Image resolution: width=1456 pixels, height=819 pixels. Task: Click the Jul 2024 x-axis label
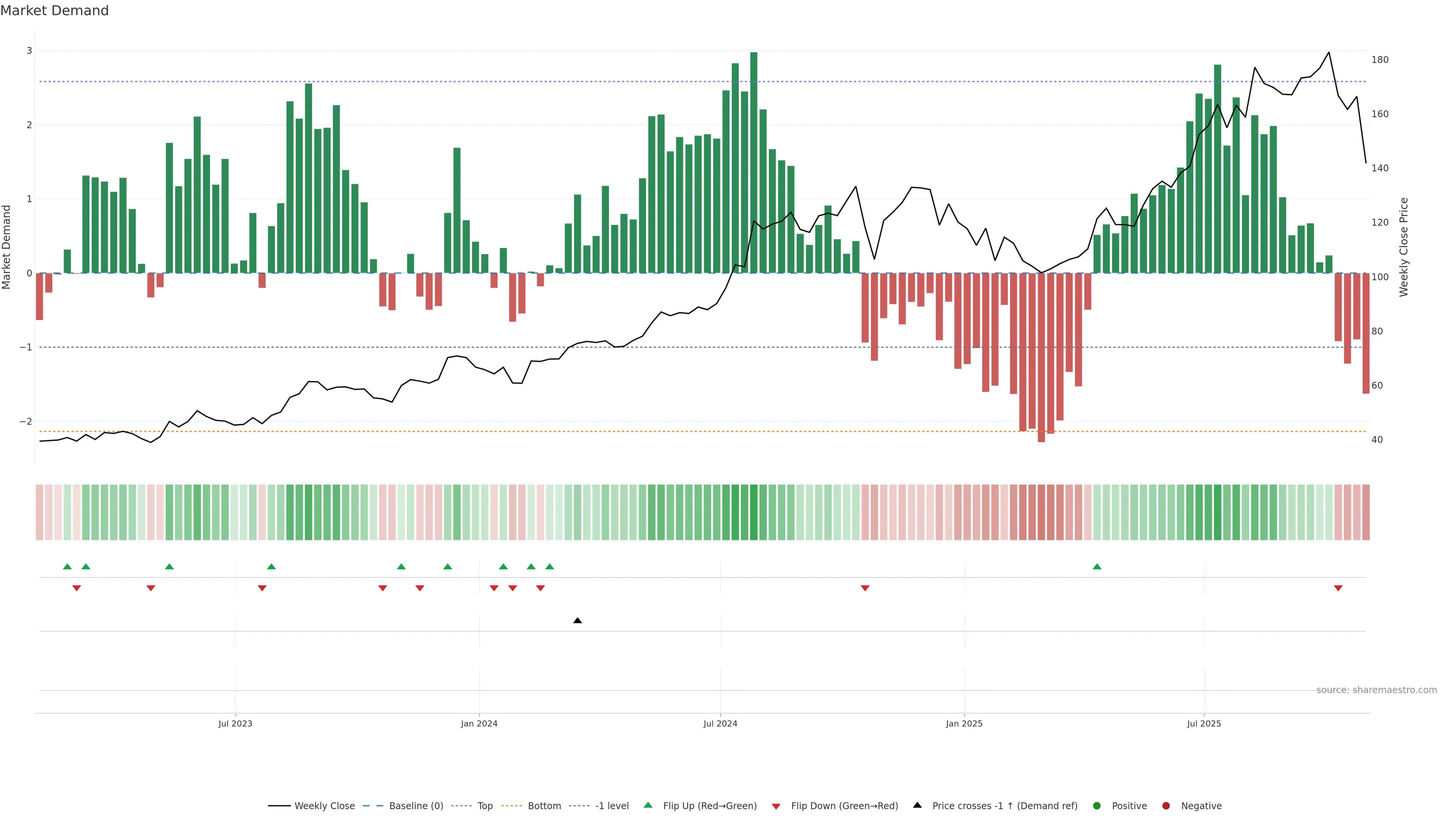pos(720,723)
